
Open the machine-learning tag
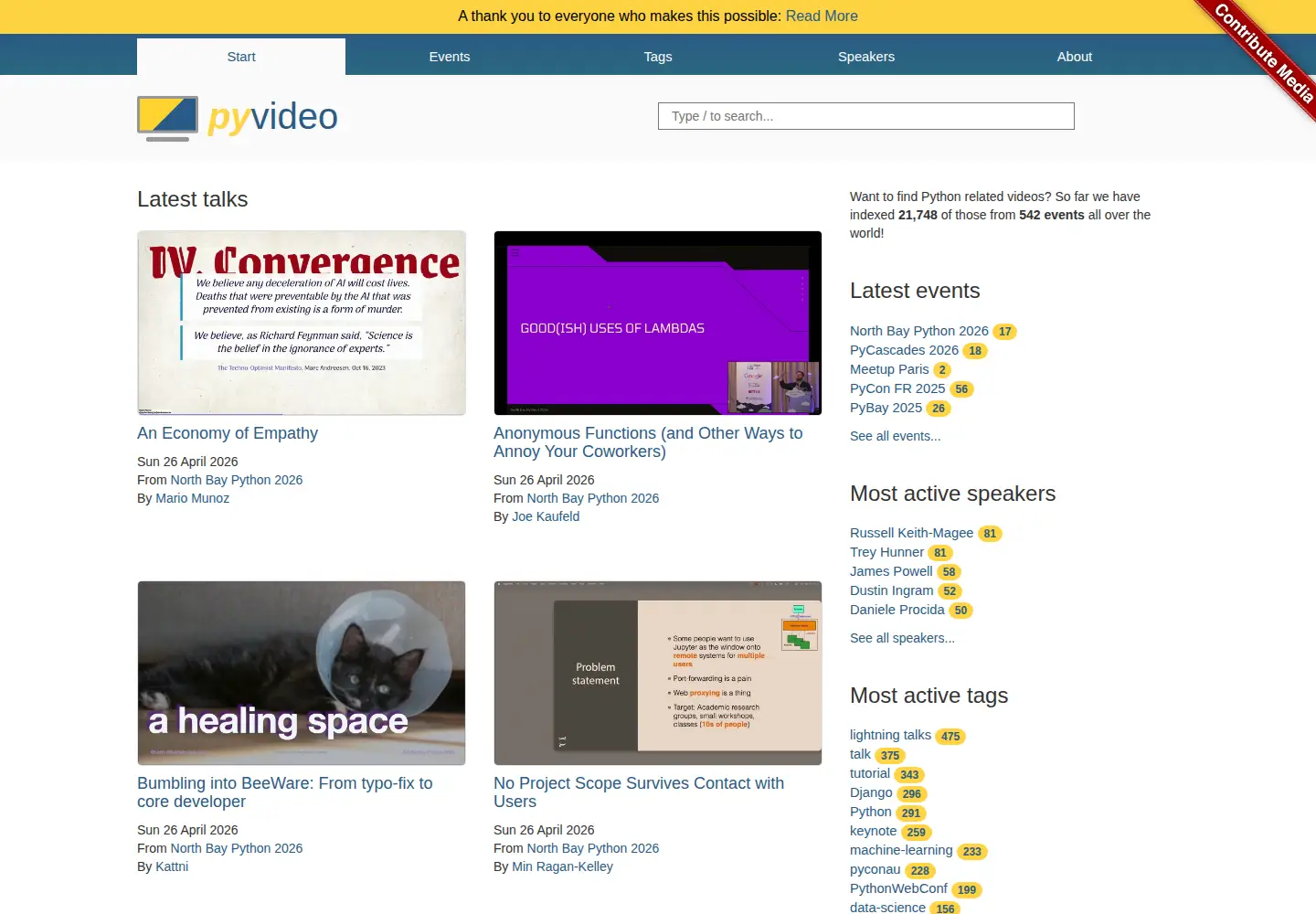tap(901, 850)
